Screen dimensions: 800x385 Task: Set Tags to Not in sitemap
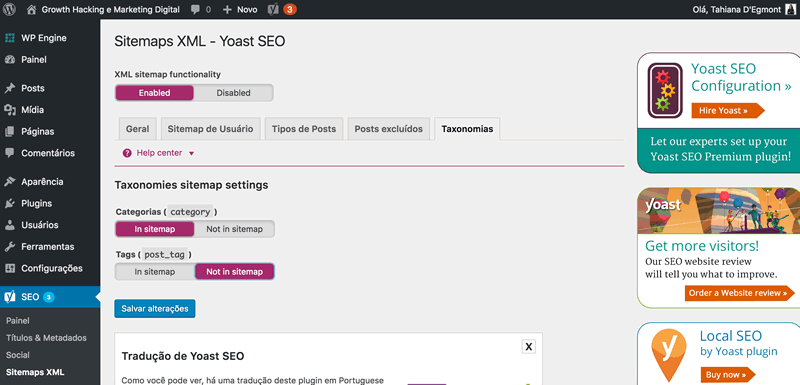[234, 272]
